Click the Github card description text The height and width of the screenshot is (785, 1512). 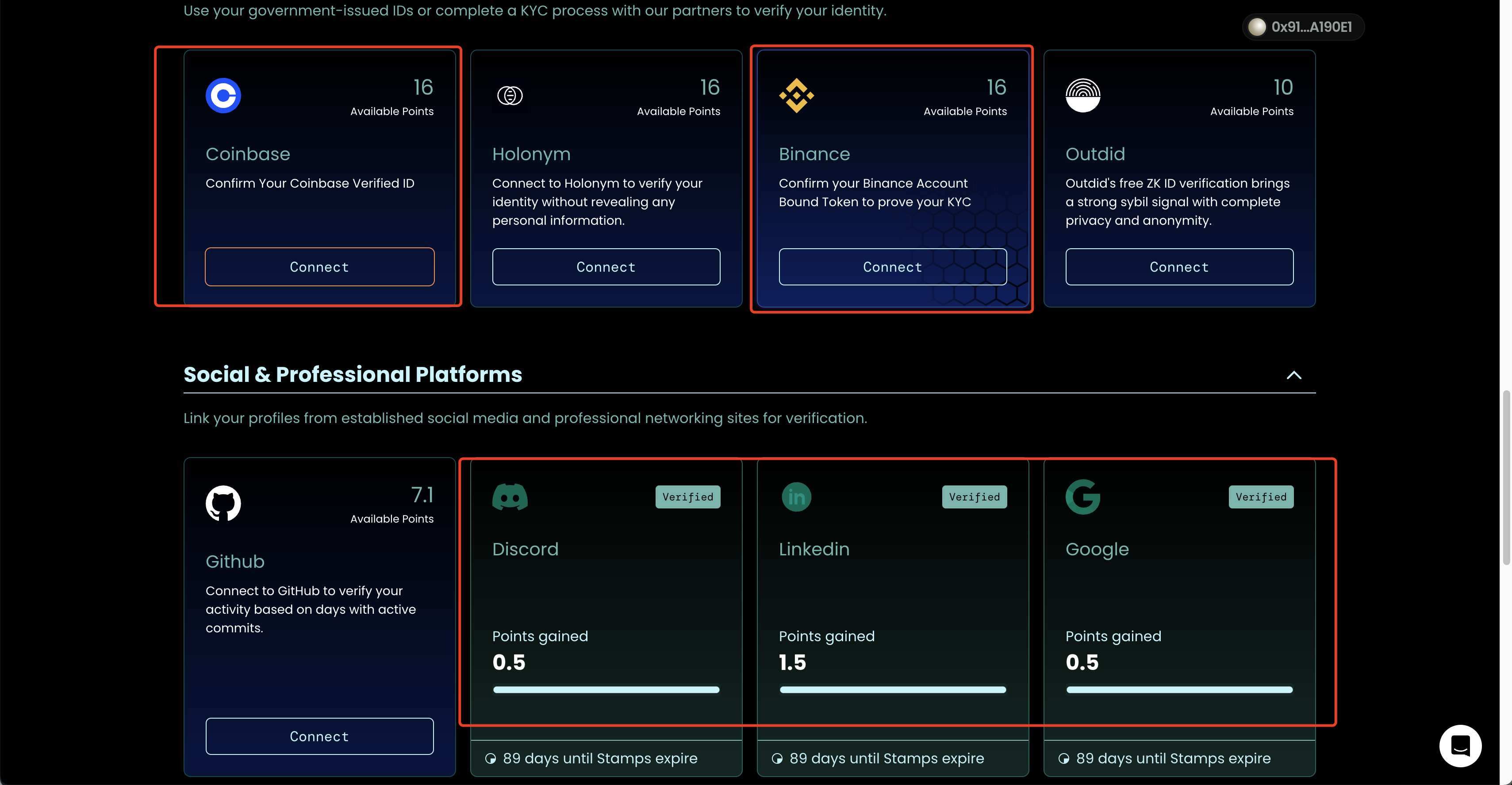[311, 609]
